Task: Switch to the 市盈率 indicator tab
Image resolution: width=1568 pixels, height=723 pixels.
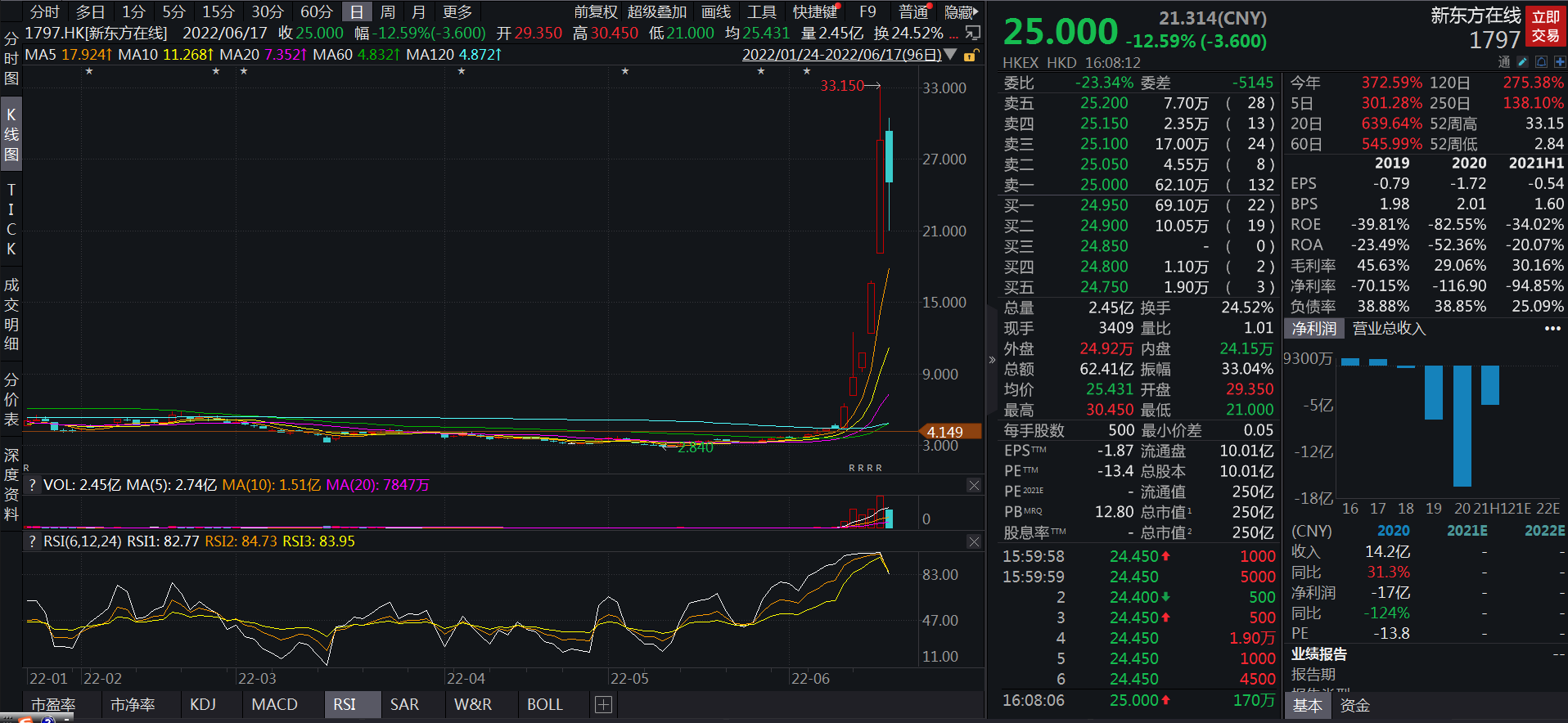Action: pos(54,704)
